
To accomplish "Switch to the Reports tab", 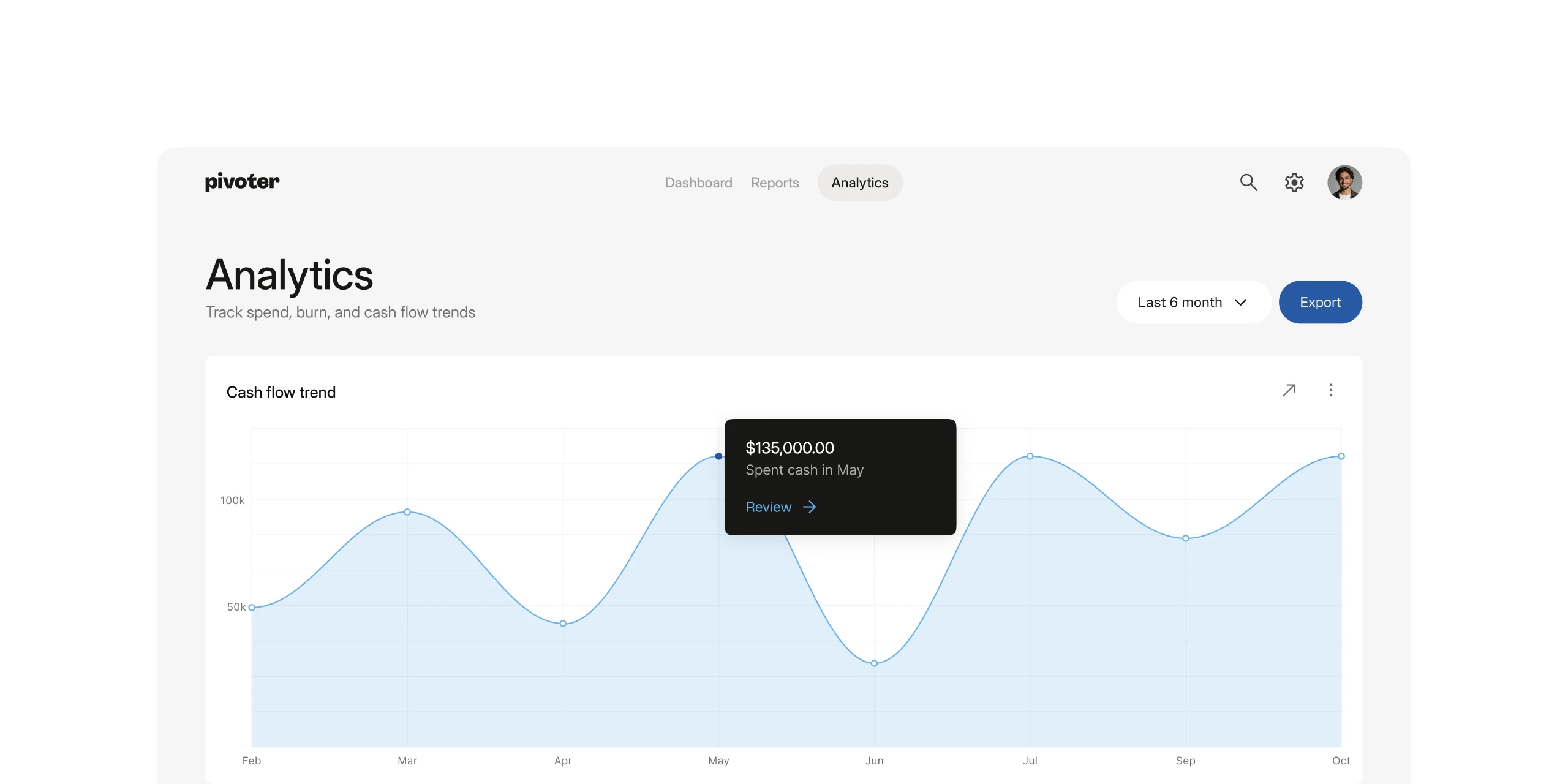I will pos(775,183).
